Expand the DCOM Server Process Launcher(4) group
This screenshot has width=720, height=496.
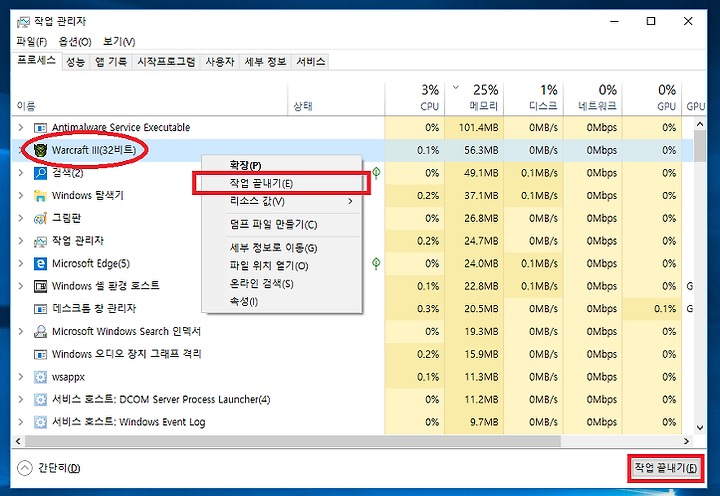coord(21,399)
